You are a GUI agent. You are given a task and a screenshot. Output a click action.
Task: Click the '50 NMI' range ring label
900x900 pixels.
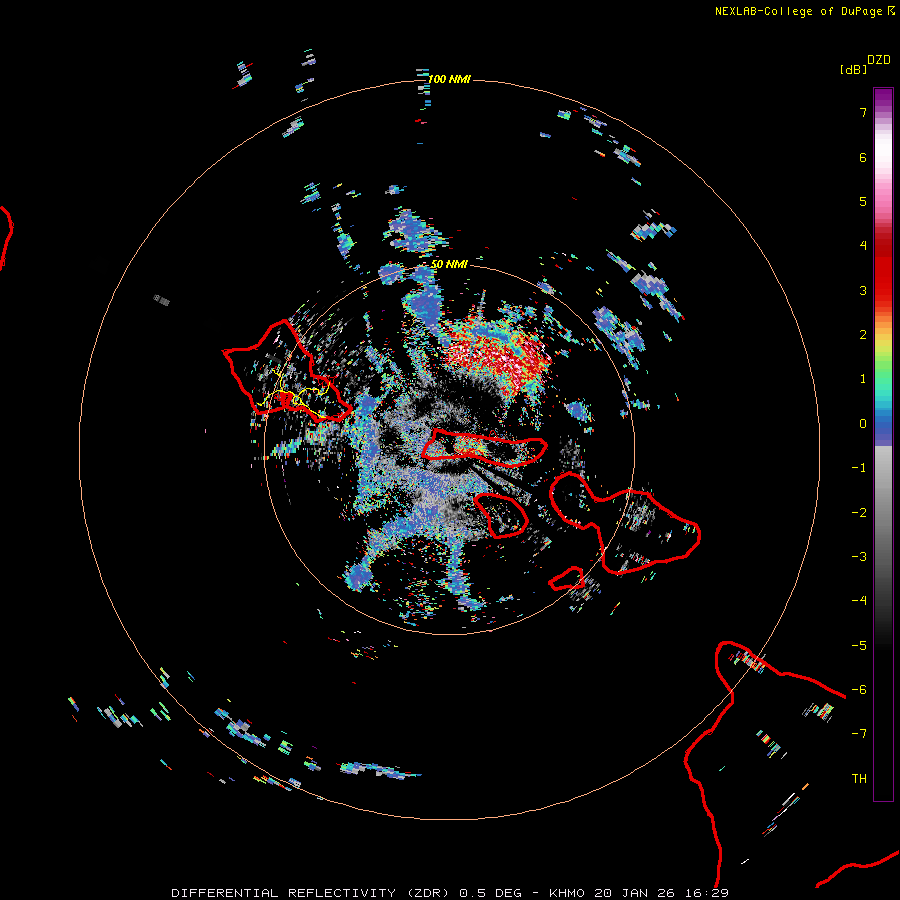449,264
